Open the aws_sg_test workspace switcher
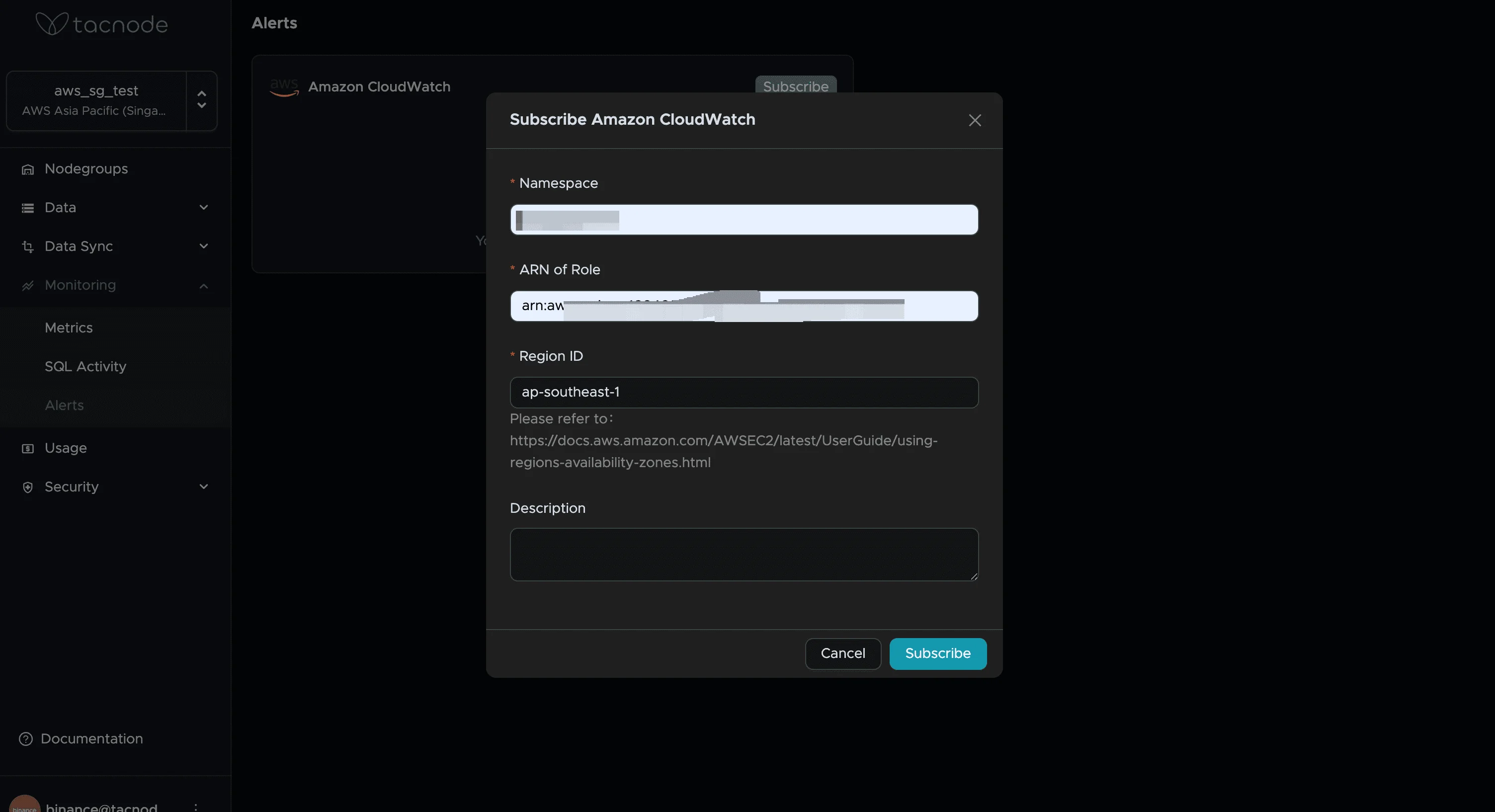Image resolution: width=1495 pixels, height=812 pixels. [201, 100]
